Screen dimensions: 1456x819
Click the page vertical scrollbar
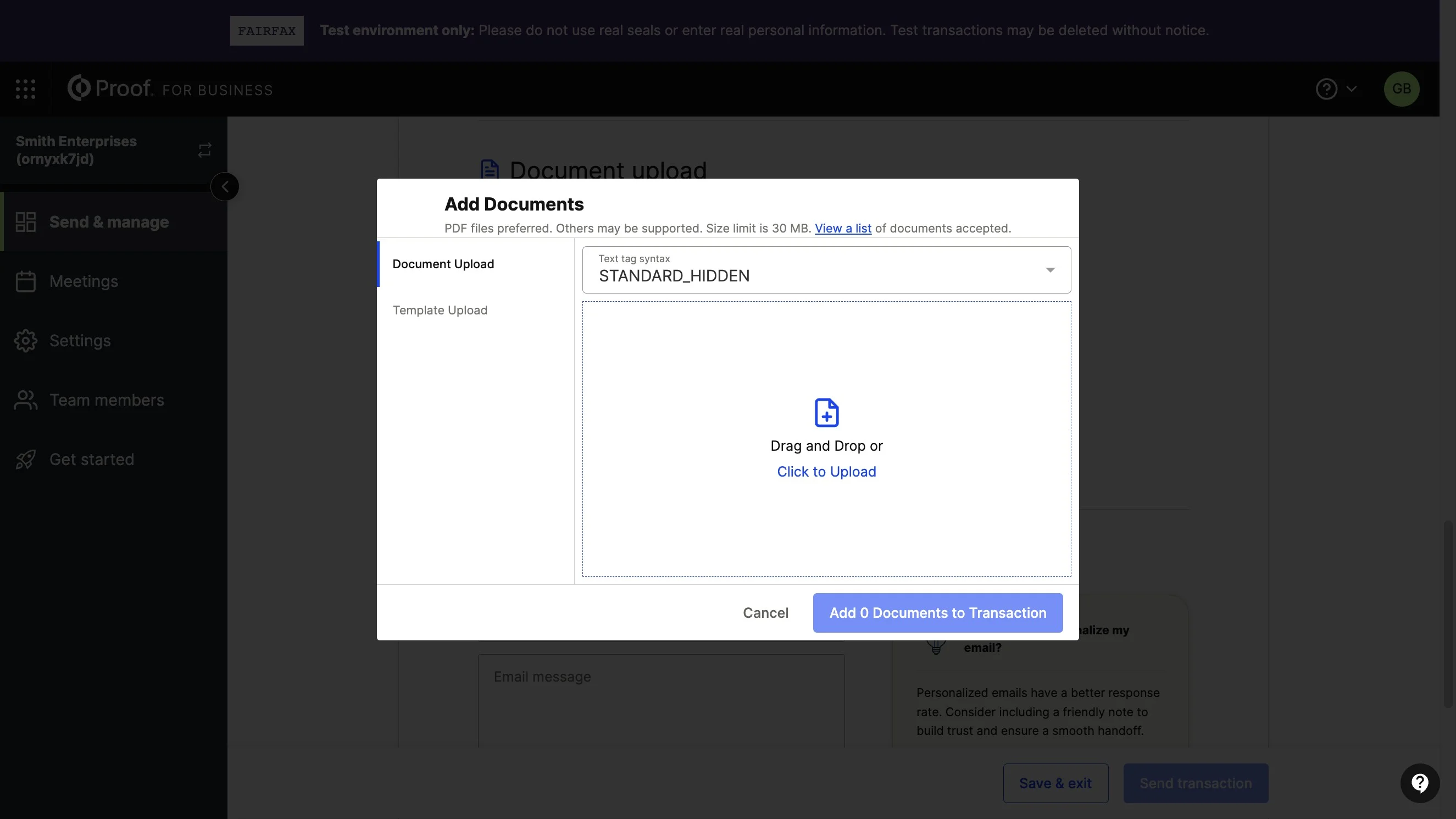coord(1447,613)
